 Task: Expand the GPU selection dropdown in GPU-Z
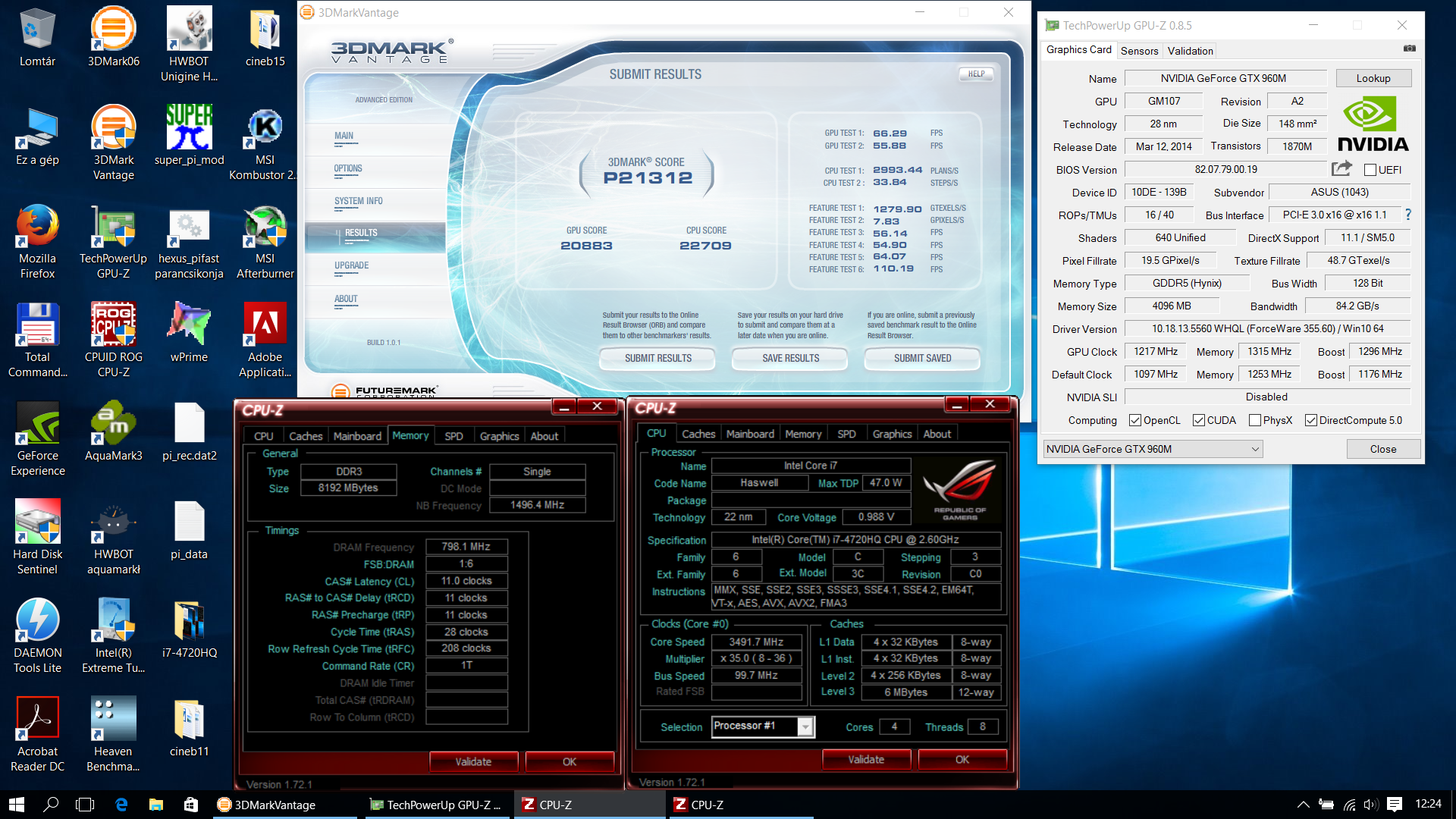point(1255,449)
